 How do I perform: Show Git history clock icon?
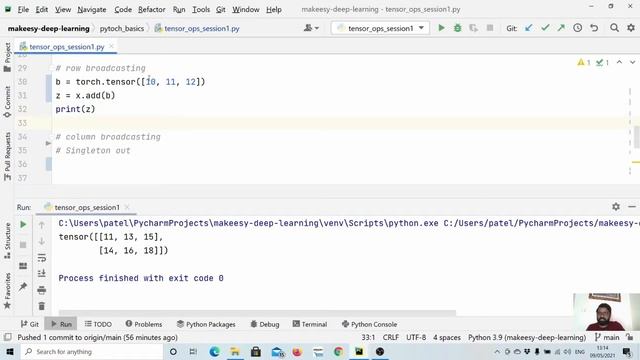coord(578,28)
